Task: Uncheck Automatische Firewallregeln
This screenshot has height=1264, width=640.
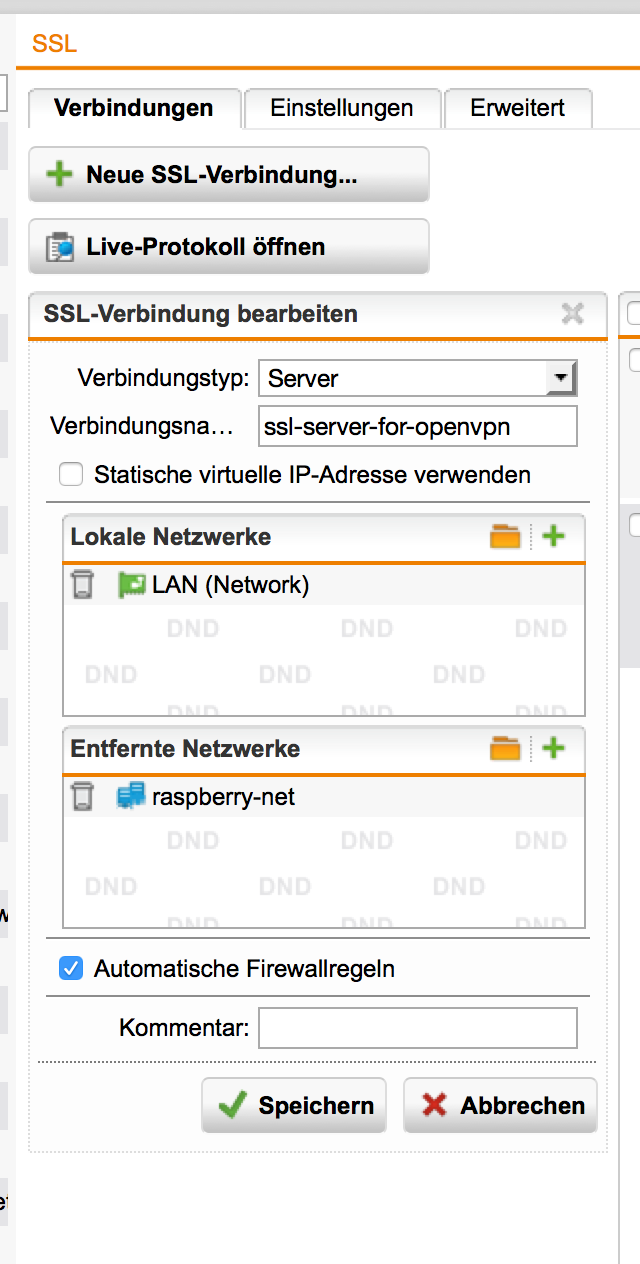Action: click(x=71, y=968)
